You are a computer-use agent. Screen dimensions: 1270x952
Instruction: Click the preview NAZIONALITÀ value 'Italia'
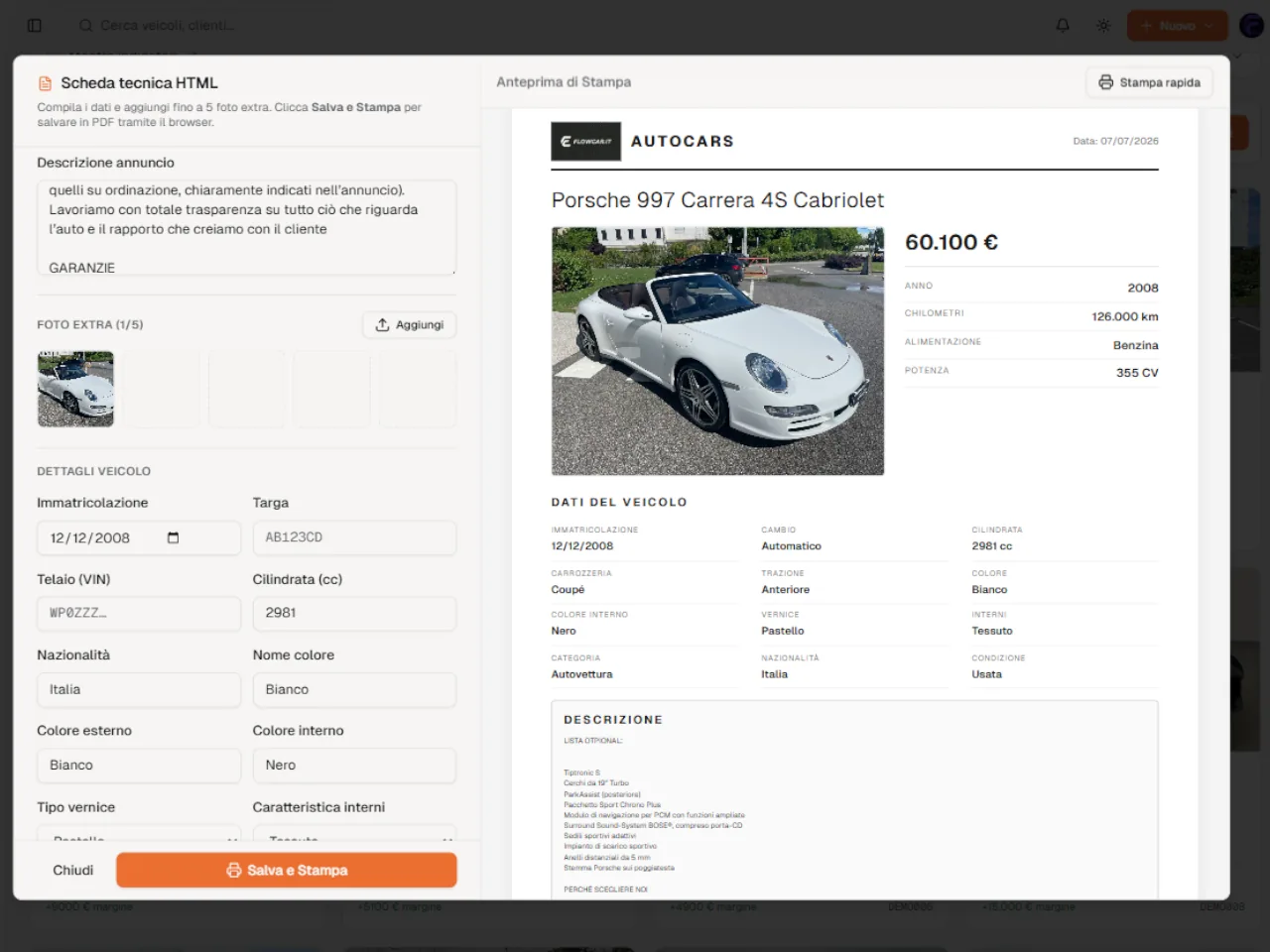pyautogui.click(x=774, y=674)
